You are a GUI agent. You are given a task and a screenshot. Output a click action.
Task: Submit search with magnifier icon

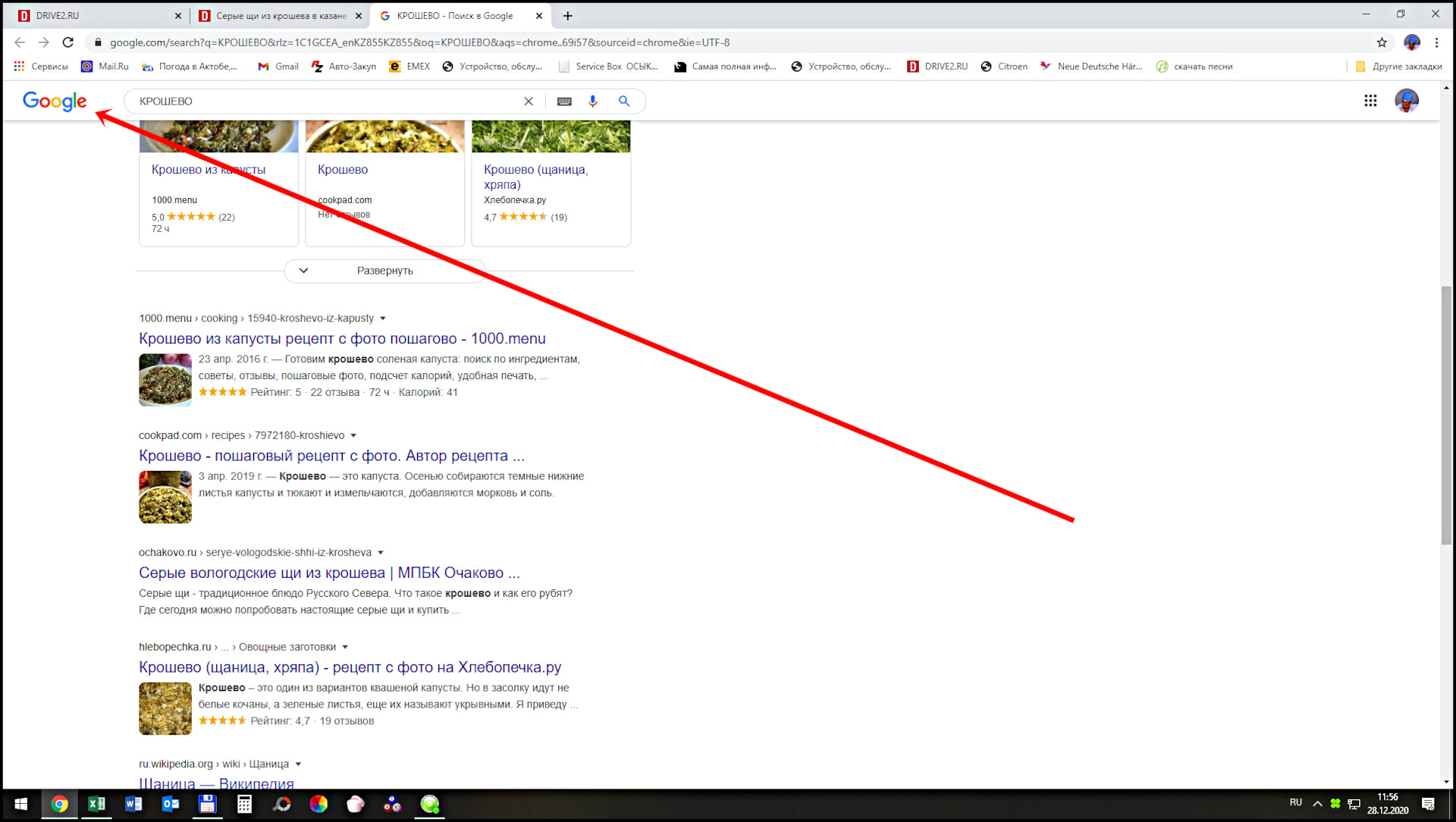624,101
